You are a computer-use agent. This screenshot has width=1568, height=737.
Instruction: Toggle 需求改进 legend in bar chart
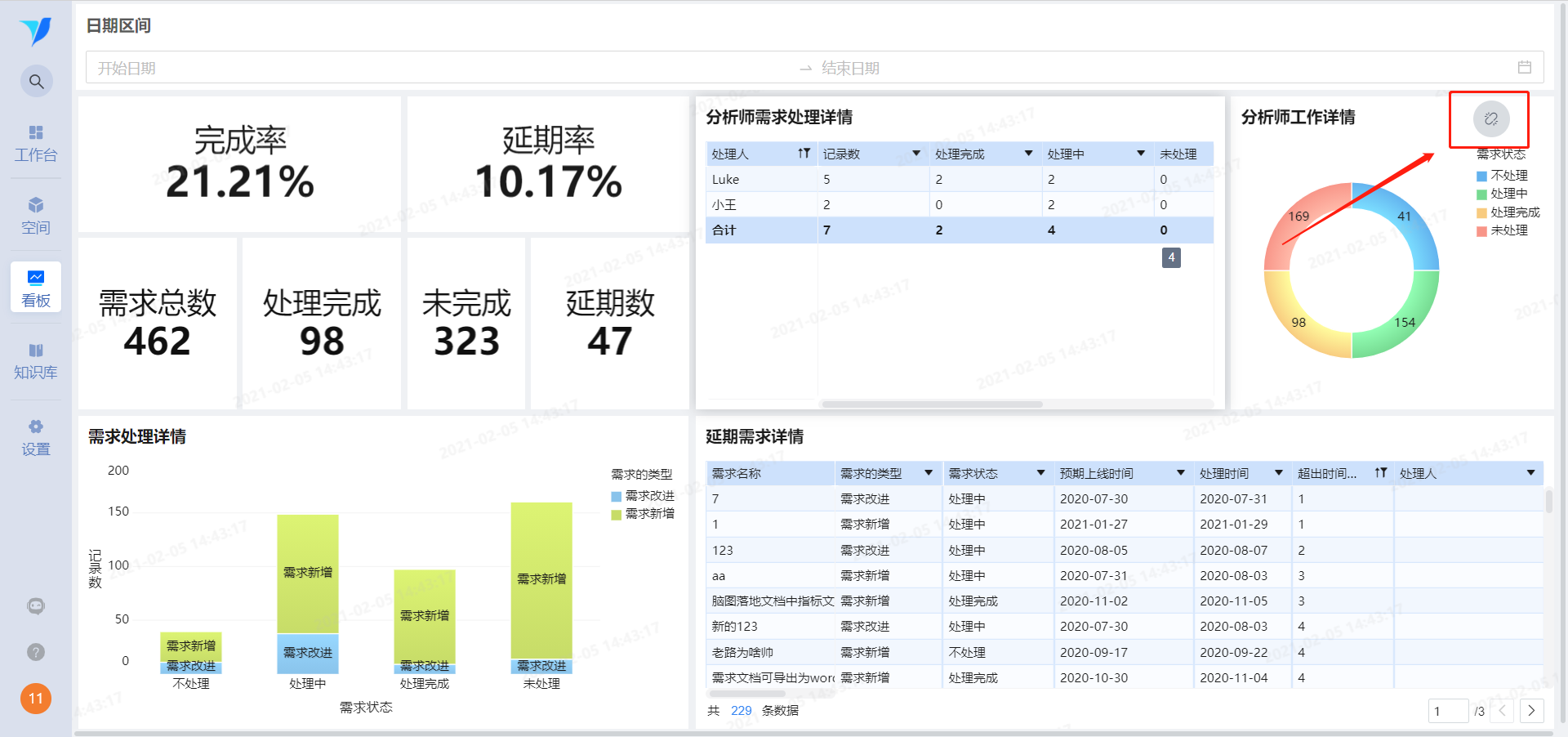pyautogui.click(x=643, y=496)
